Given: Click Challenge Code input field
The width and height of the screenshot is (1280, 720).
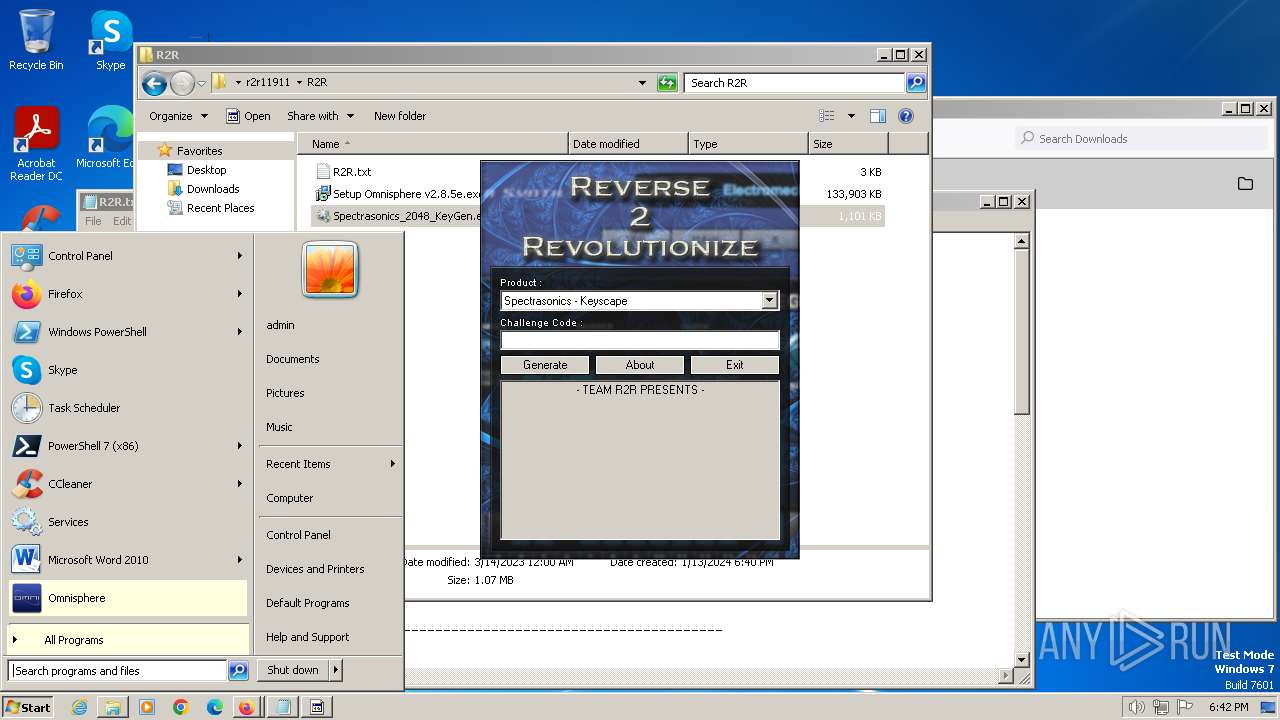Looking at the screenshot, I should pos(640,340).
